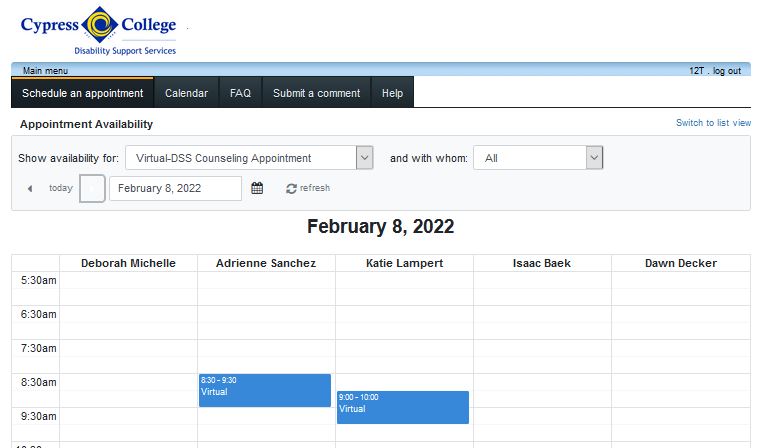Click Appointment Availability heading
This screenshot has height=448, width=757.
[86, 124]
